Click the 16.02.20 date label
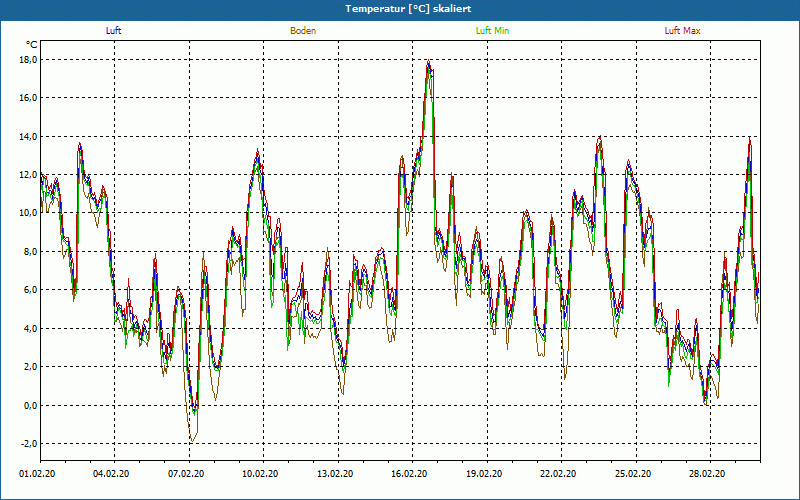 point(409,474)
